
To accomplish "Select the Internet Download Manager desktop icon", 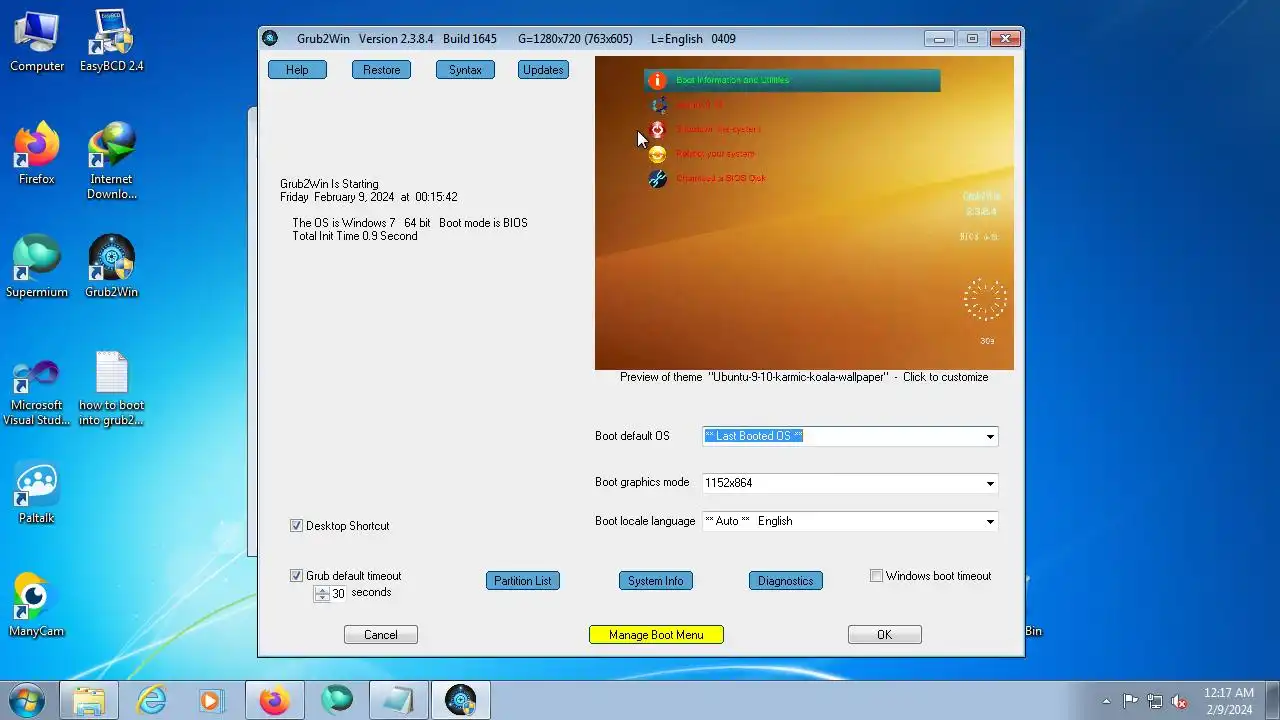I will click(111, 161).
